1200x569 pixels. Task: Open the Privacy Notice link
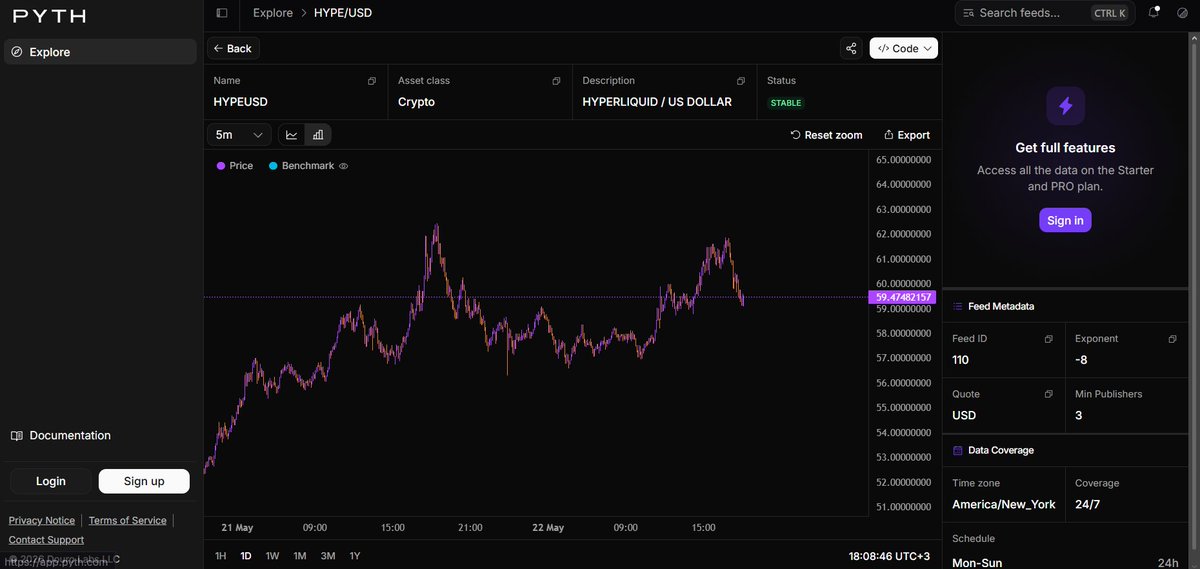42,520
